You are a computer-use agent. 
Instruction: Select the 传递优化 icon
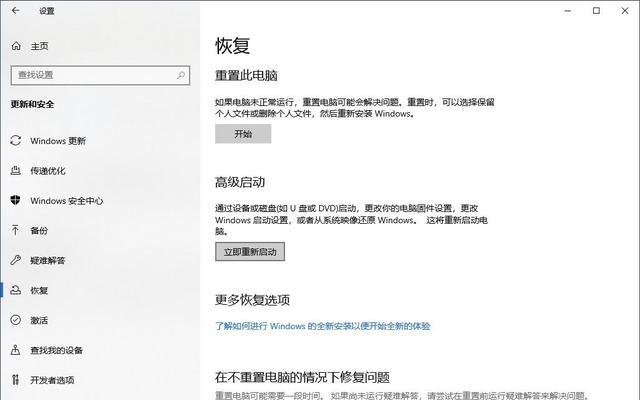(16, 171)
